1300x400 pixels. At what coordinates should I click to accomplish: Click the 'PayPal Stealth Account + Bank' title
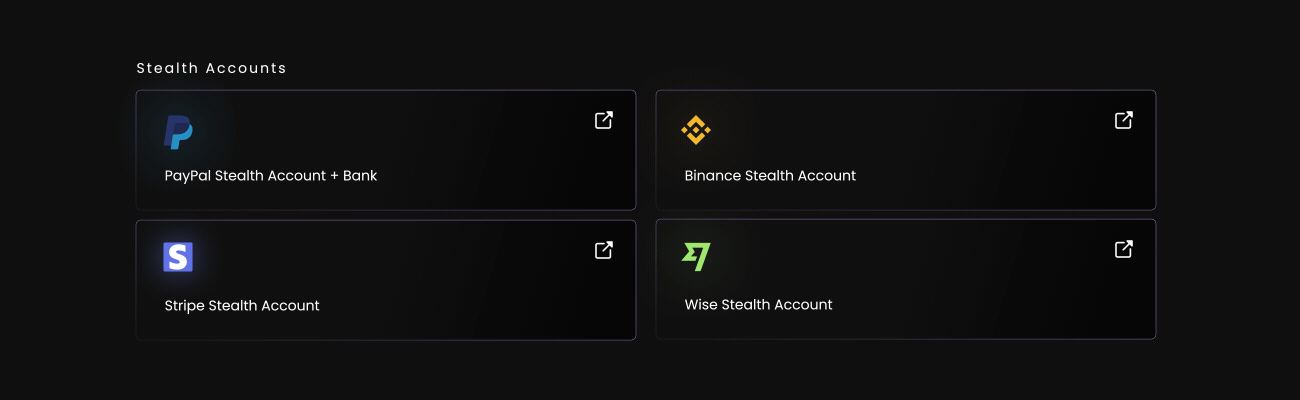click(x=271, y=176)
